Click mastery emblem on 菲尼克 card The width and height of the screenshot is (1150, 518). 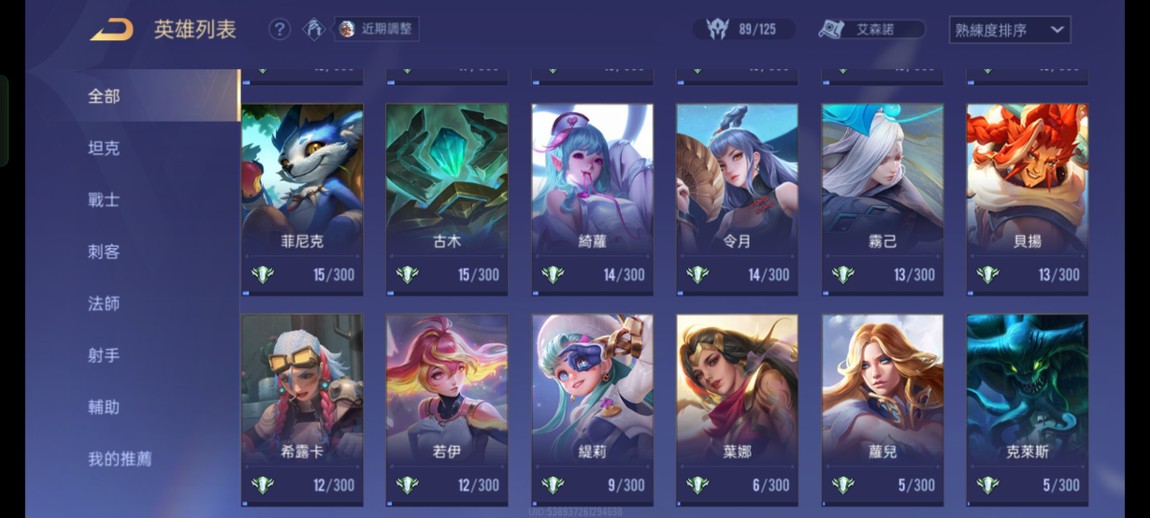tap(262, 275)
